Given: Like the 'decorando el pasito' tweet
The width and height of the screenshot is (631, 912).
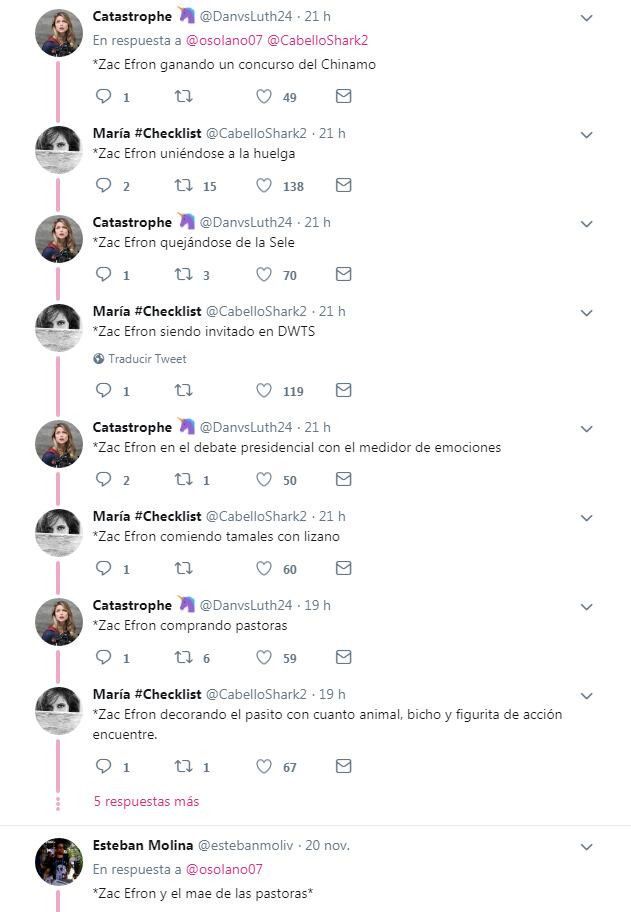Looking at the screenshot, I should point(264,767).
